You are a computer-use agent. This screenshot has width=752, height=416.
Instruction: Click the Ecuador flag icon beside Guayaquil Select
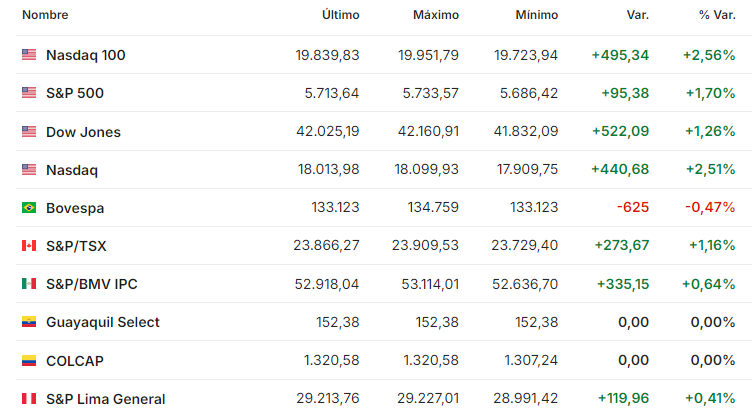pyautogui.click(x=29, y=322)
